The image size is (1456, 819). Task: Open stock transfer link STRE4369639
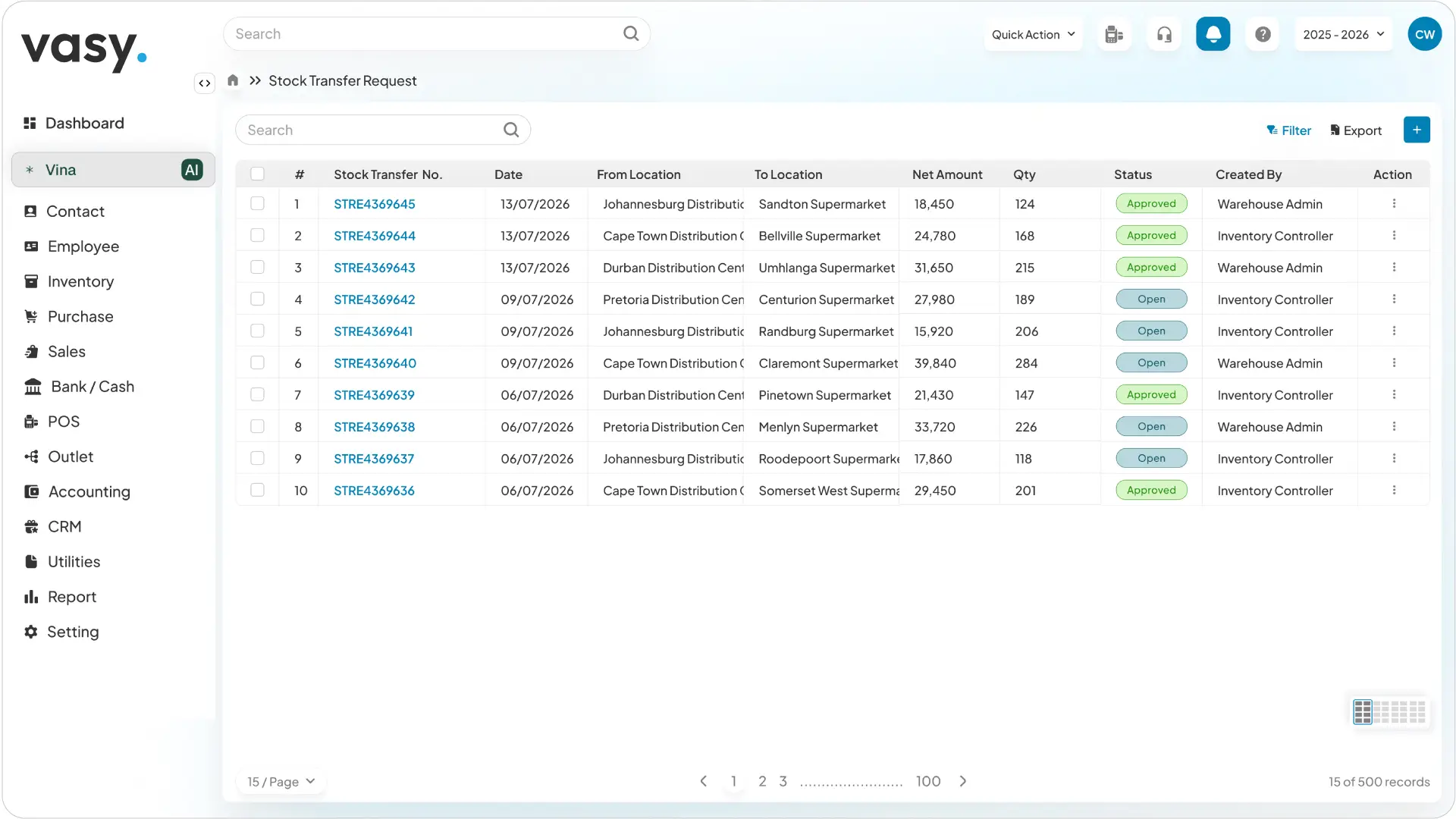click(x=374, y=395)
